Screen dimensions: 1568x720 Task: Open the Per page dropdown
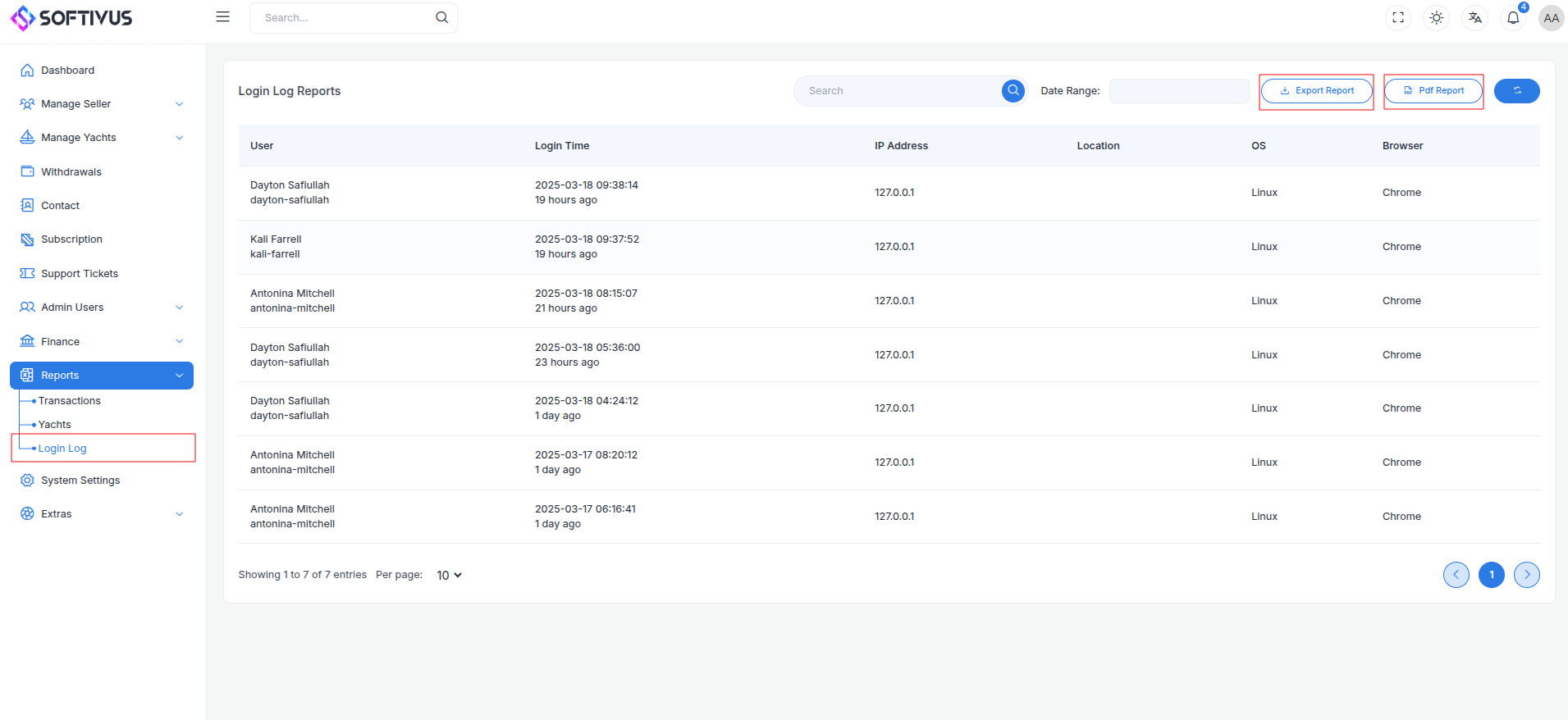(x=449, y=575)
